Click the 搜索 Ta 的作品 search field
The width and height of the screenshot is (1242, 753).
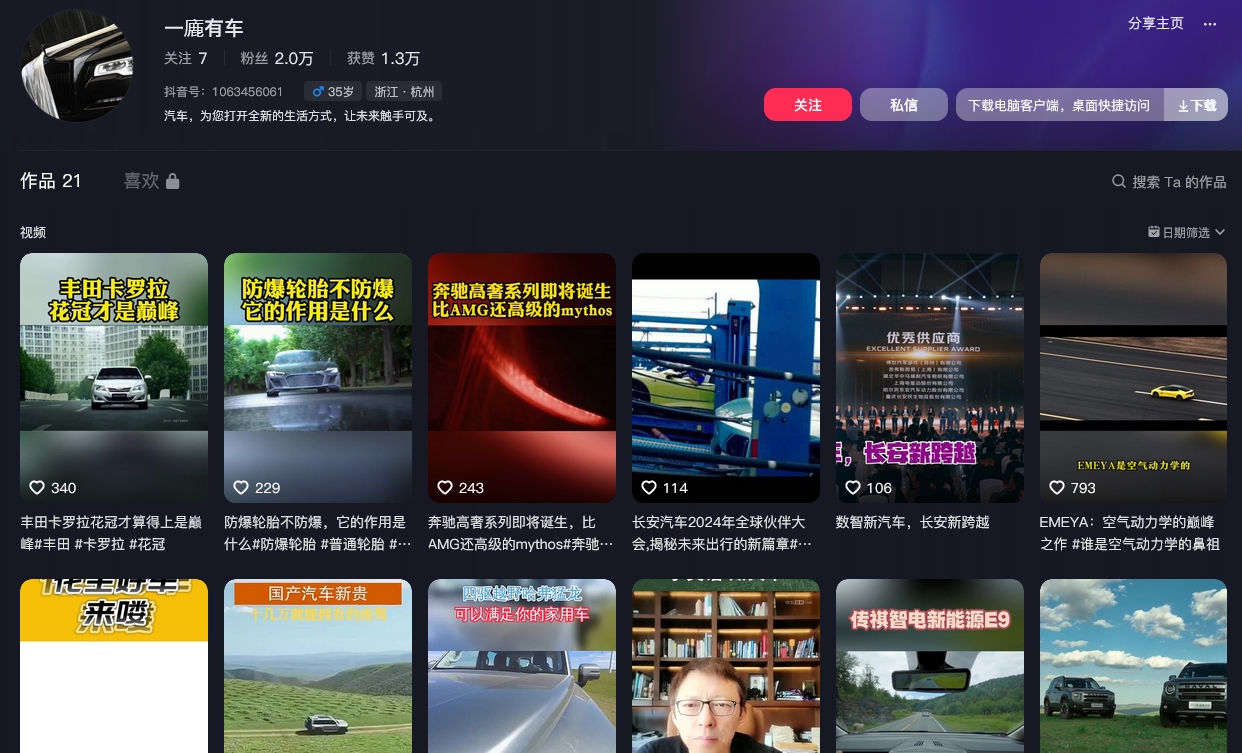click(x=1169, y=182)
